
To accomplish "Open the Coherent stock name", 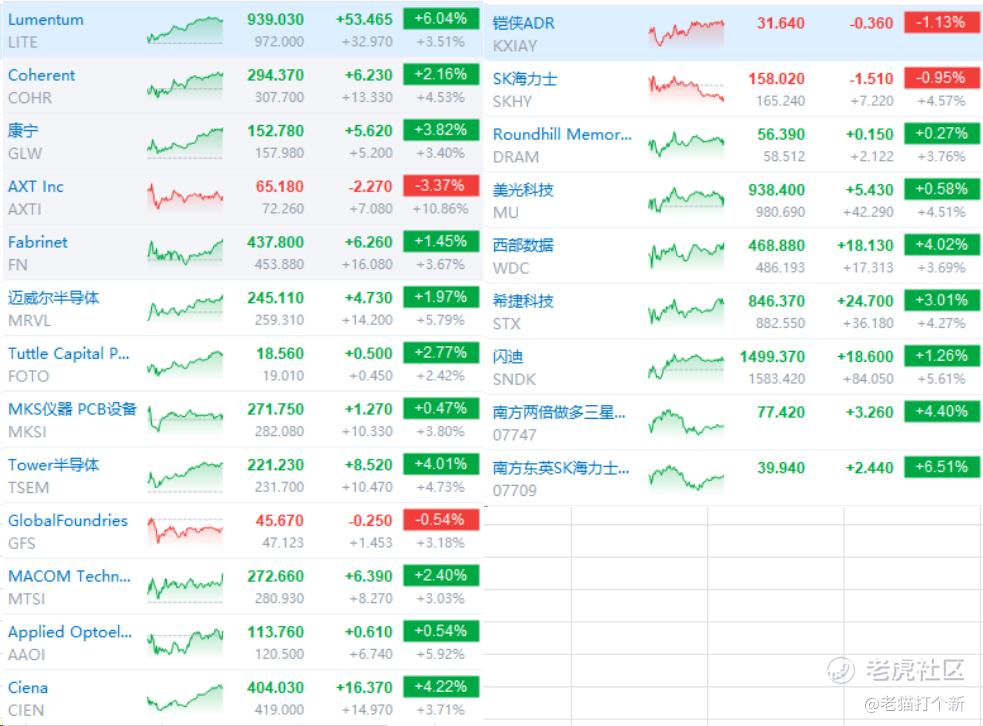I will click(x=41, y=75).
